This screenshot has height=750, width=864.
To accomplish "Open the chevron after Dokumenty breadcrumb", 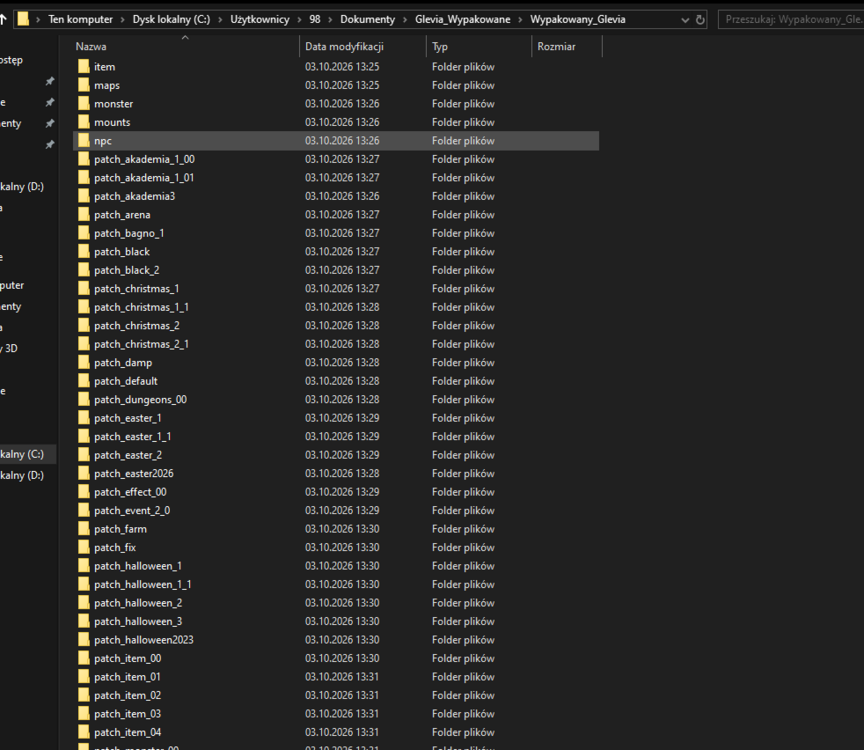I will pos(405,20).
